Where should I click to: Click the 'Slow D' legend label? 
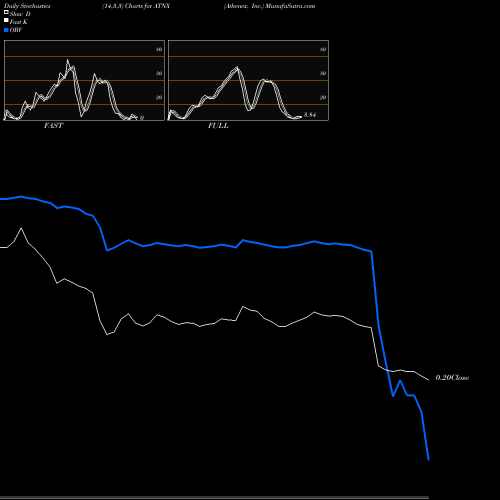click(20, 14)
